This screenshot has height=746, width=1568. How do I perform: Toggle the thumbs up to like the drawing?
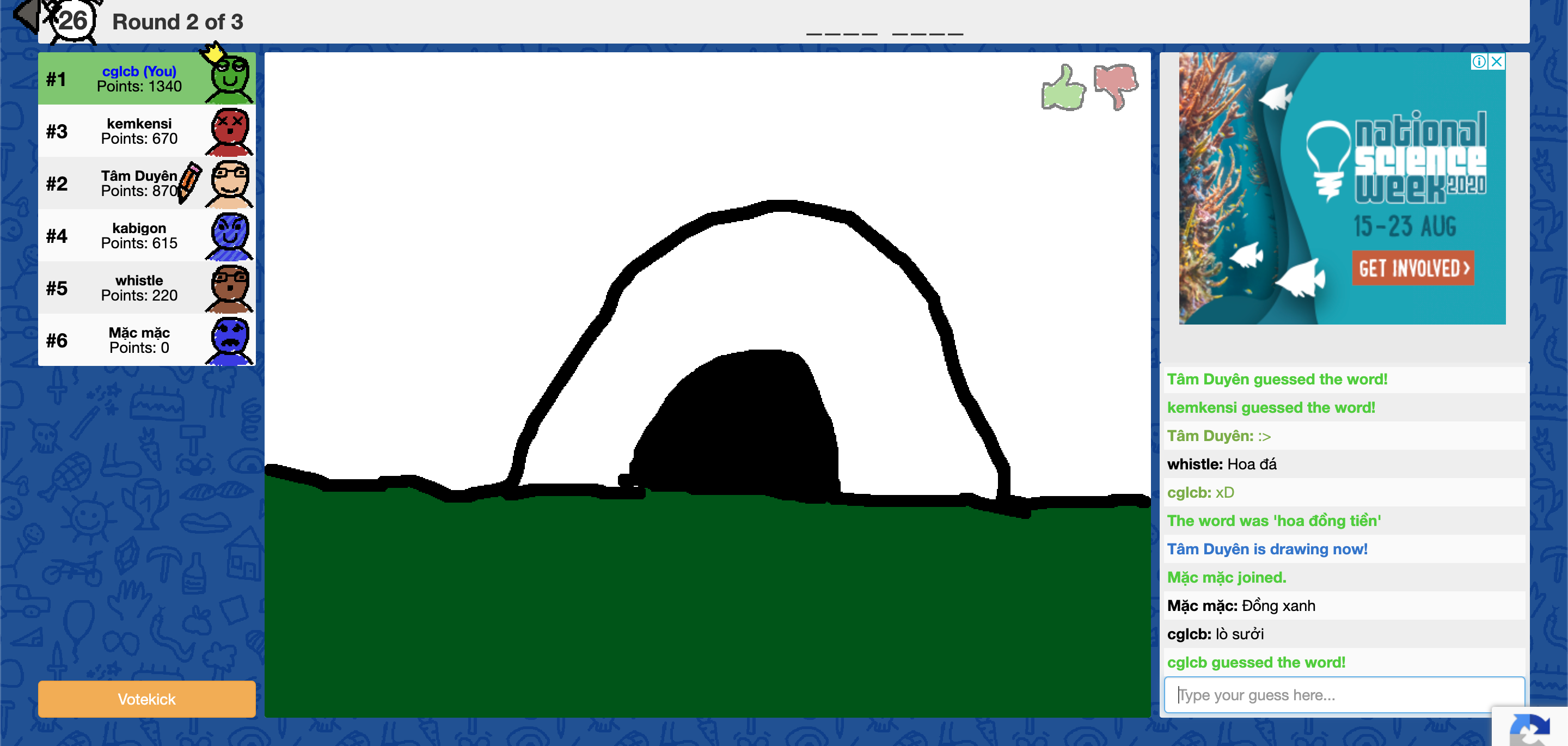coord(1063,87)
